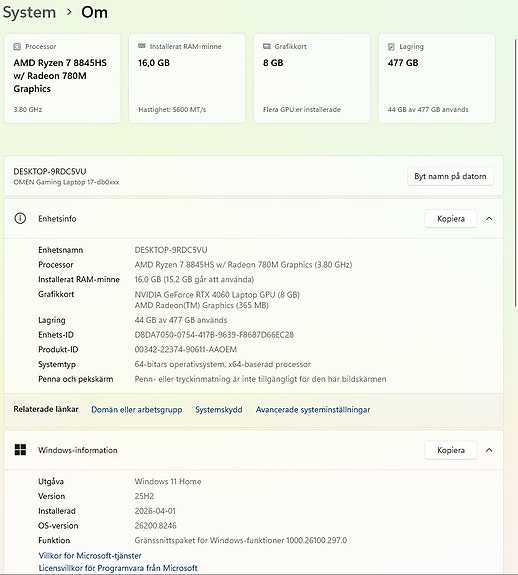The height and width of the screenshot is (575, 518).
Task: Click the storage icon beside Lagring
Action: [x=391, y=47]
